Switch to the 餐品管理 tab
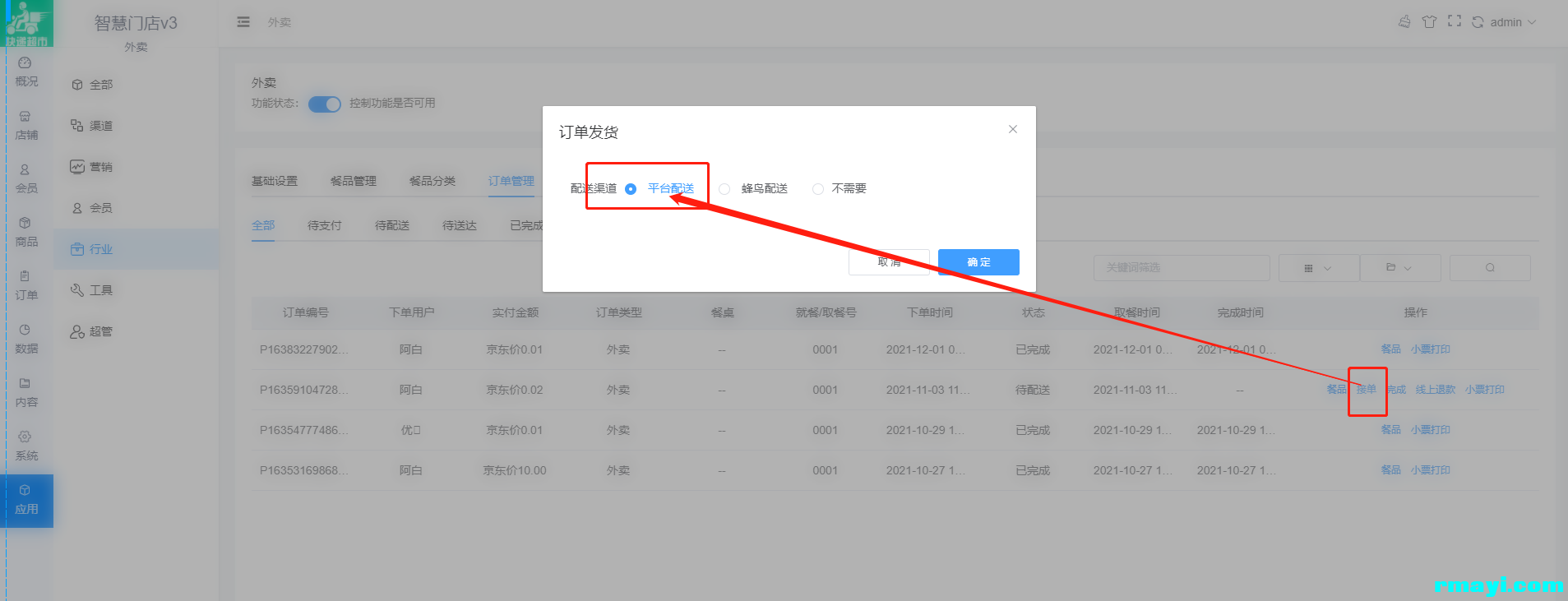The width and height of the screenshot is (1568, 601). click(353, 181)
